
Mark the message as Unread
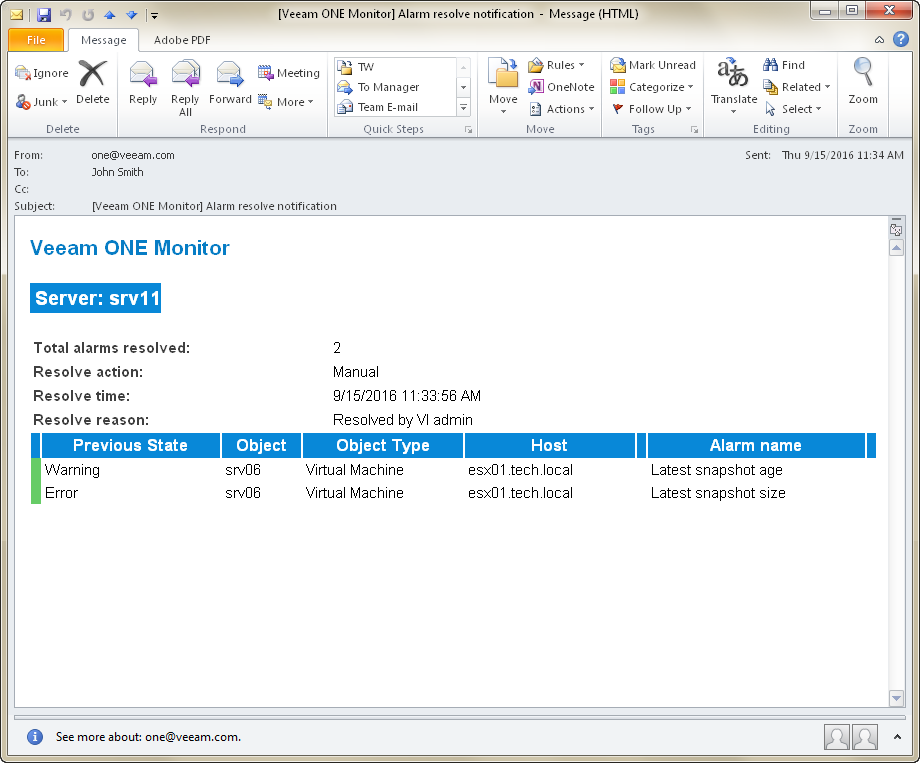[652, 65]
